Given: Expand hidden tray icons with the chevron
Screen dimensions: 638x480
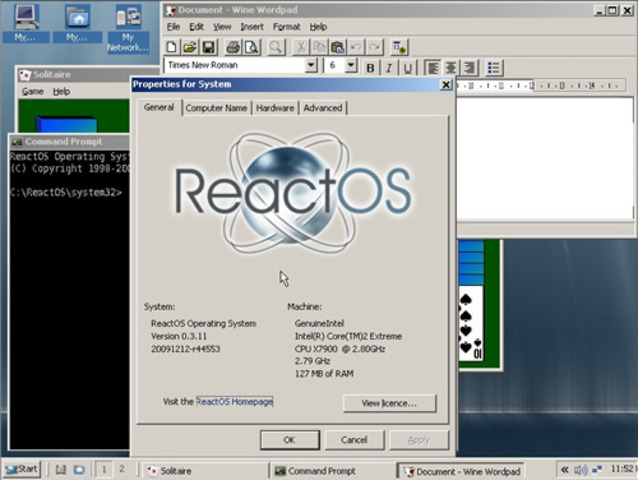Looking at the screenshot, I should [x=564, y=470].
